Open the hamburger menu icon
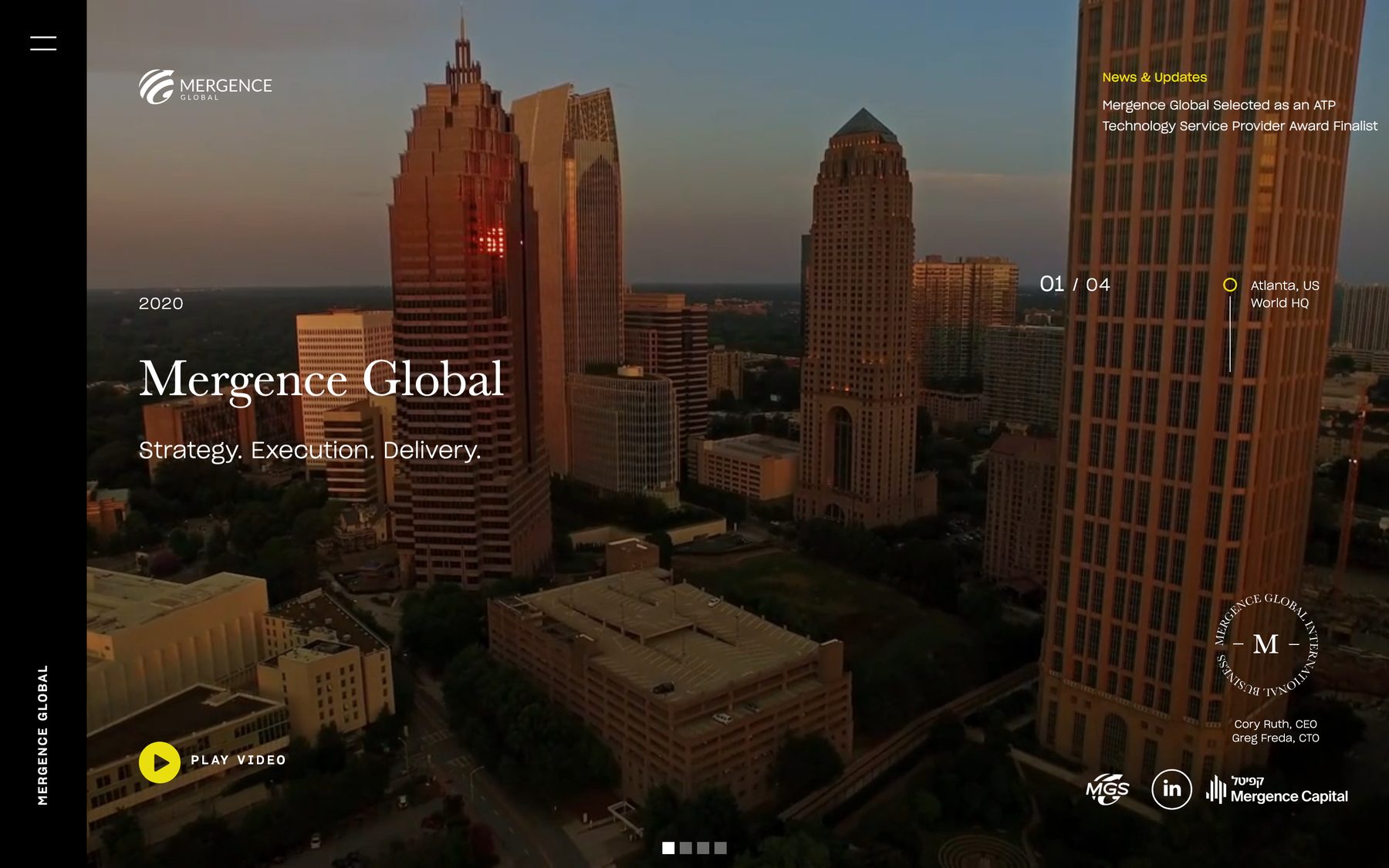The image size is (1389, 868). [43, 43]
